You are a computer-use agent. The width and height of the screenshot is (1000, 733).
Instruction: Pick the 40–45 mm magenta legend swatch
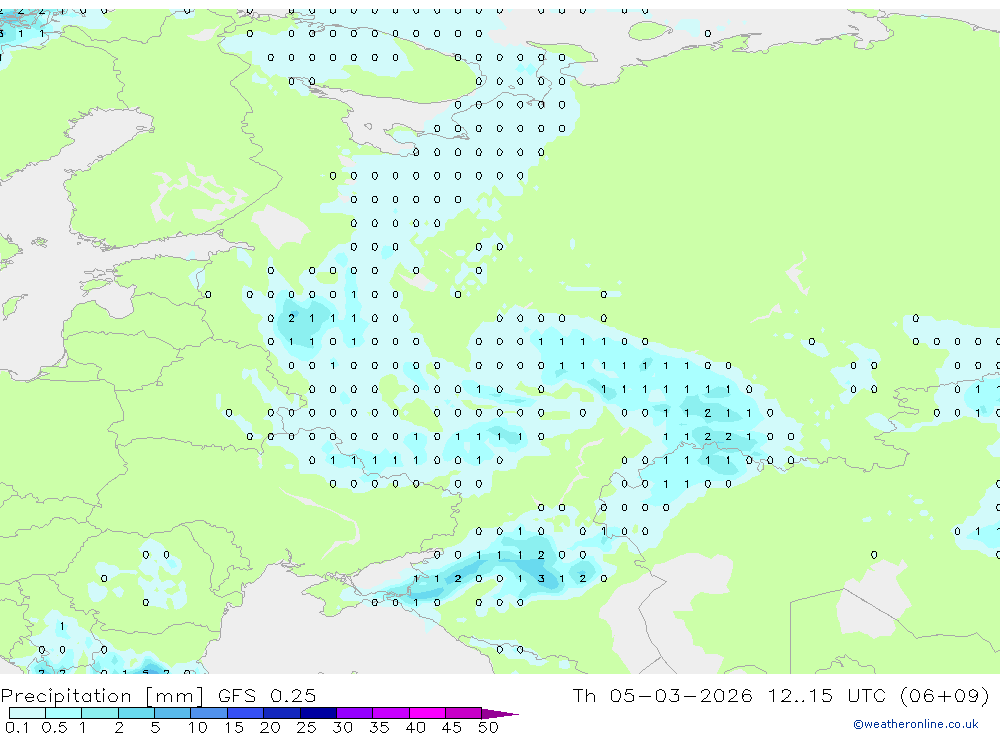[427, 713]
